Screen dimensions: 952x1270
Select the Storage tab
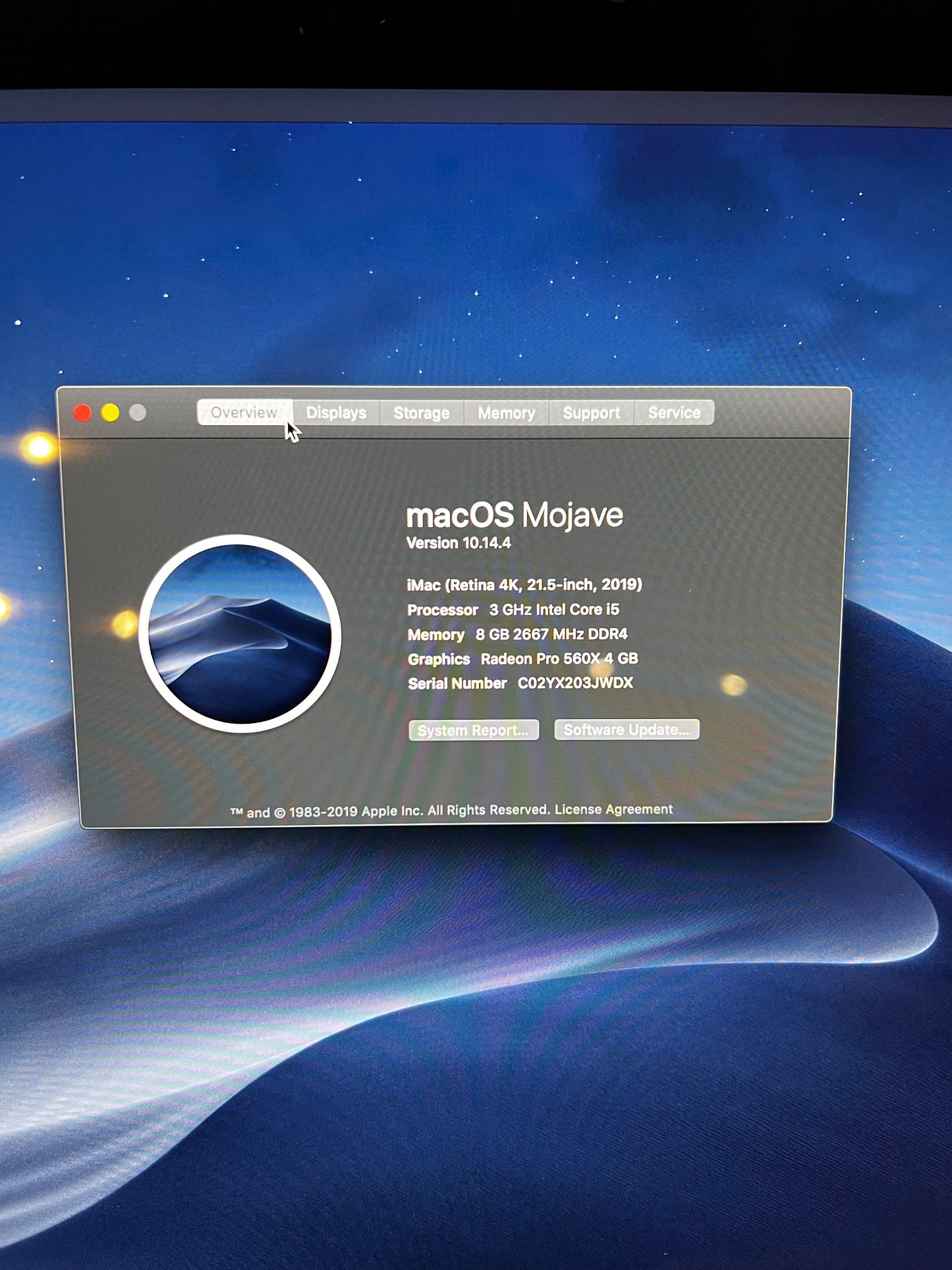point(421,413)
